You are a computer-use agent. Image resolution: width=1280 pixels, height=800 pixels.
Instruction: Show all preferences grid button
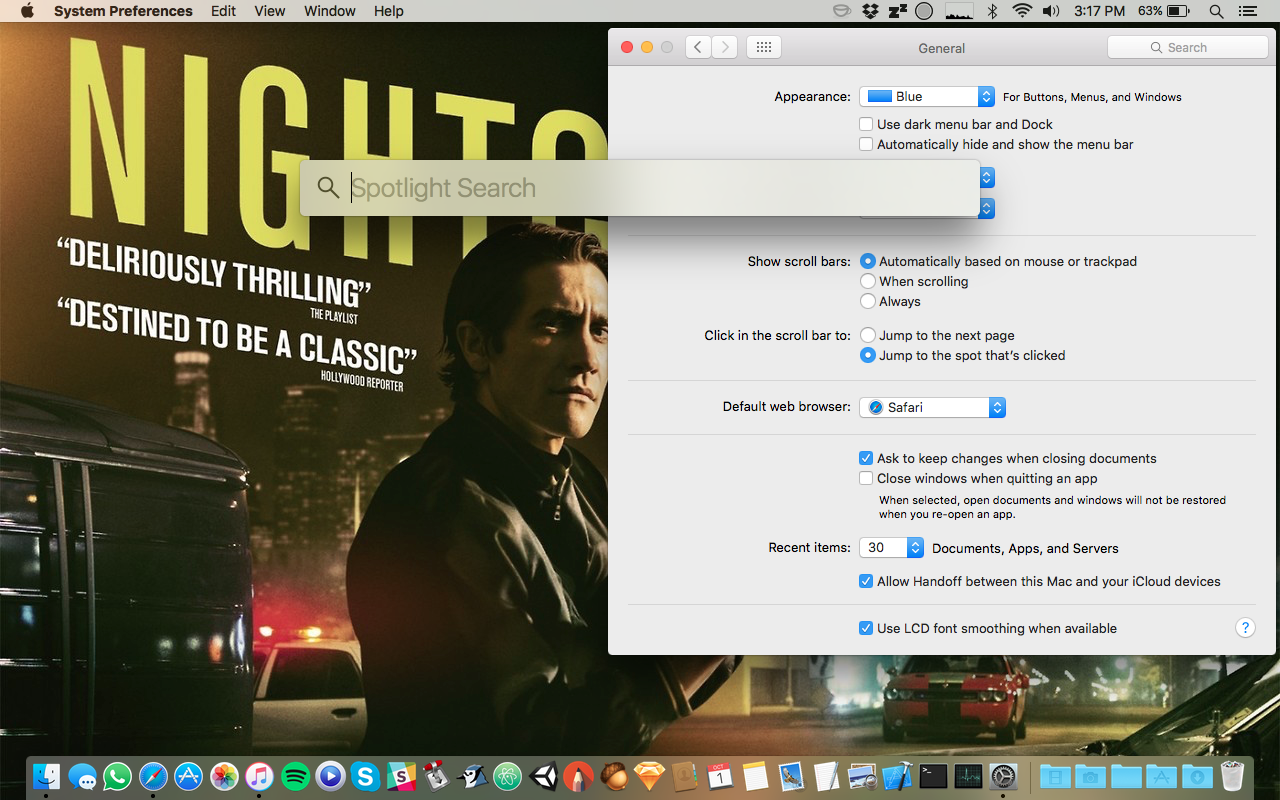coord(764,47)
